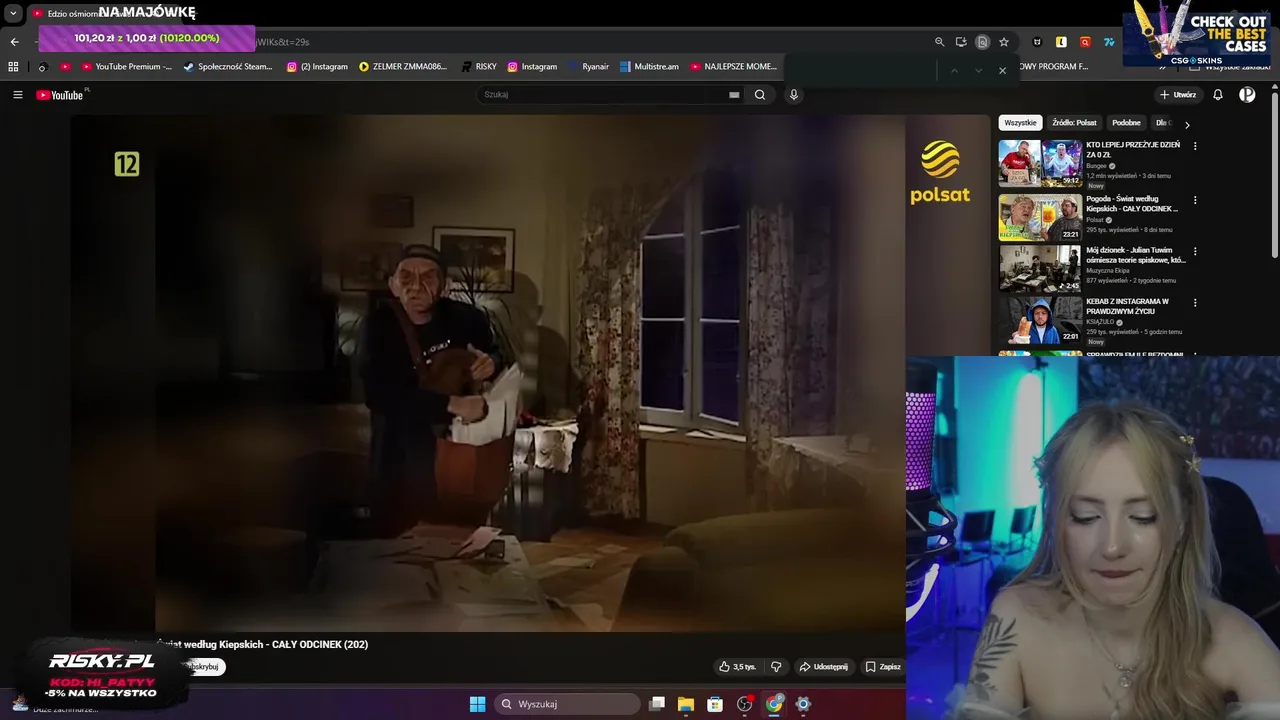Open more options for KEBAB Z INSTAGRAMA video
This screenshot has height=720, width=1280.
pos(1195,302)
